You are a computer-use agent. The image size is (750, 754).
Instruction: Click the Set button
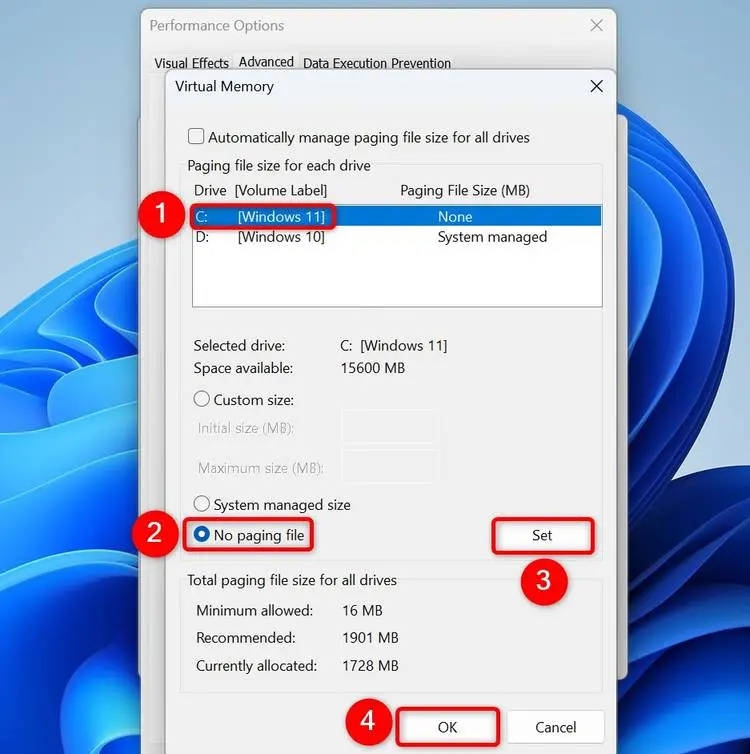(542, 536)
